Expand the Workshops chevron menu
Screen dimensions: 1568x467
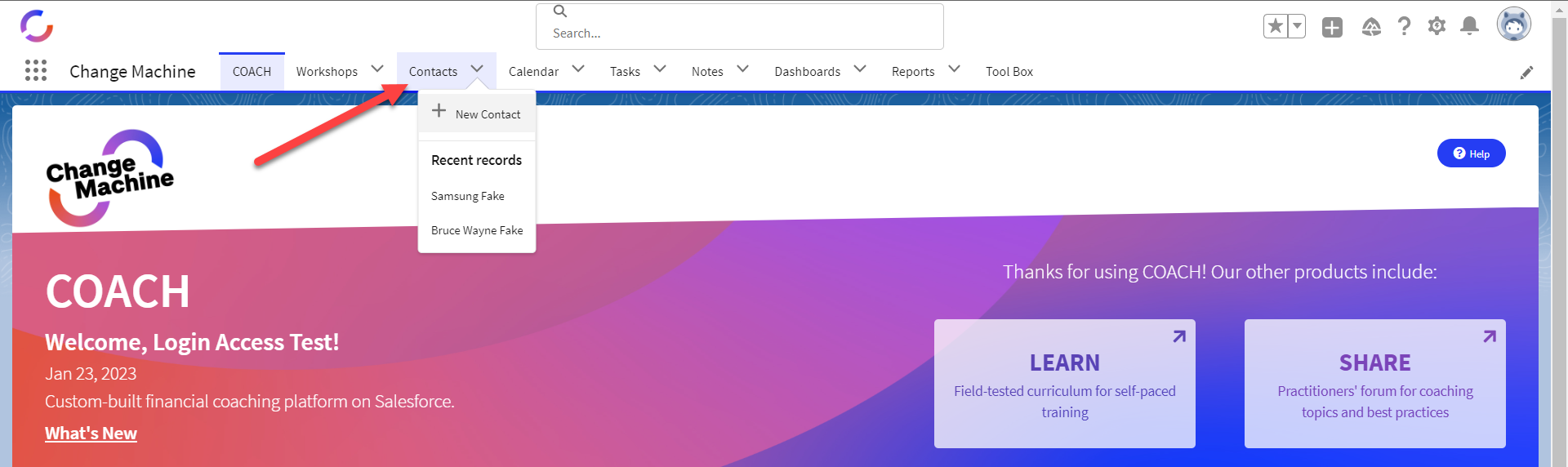pyautogui.click(x=377, y=69)
